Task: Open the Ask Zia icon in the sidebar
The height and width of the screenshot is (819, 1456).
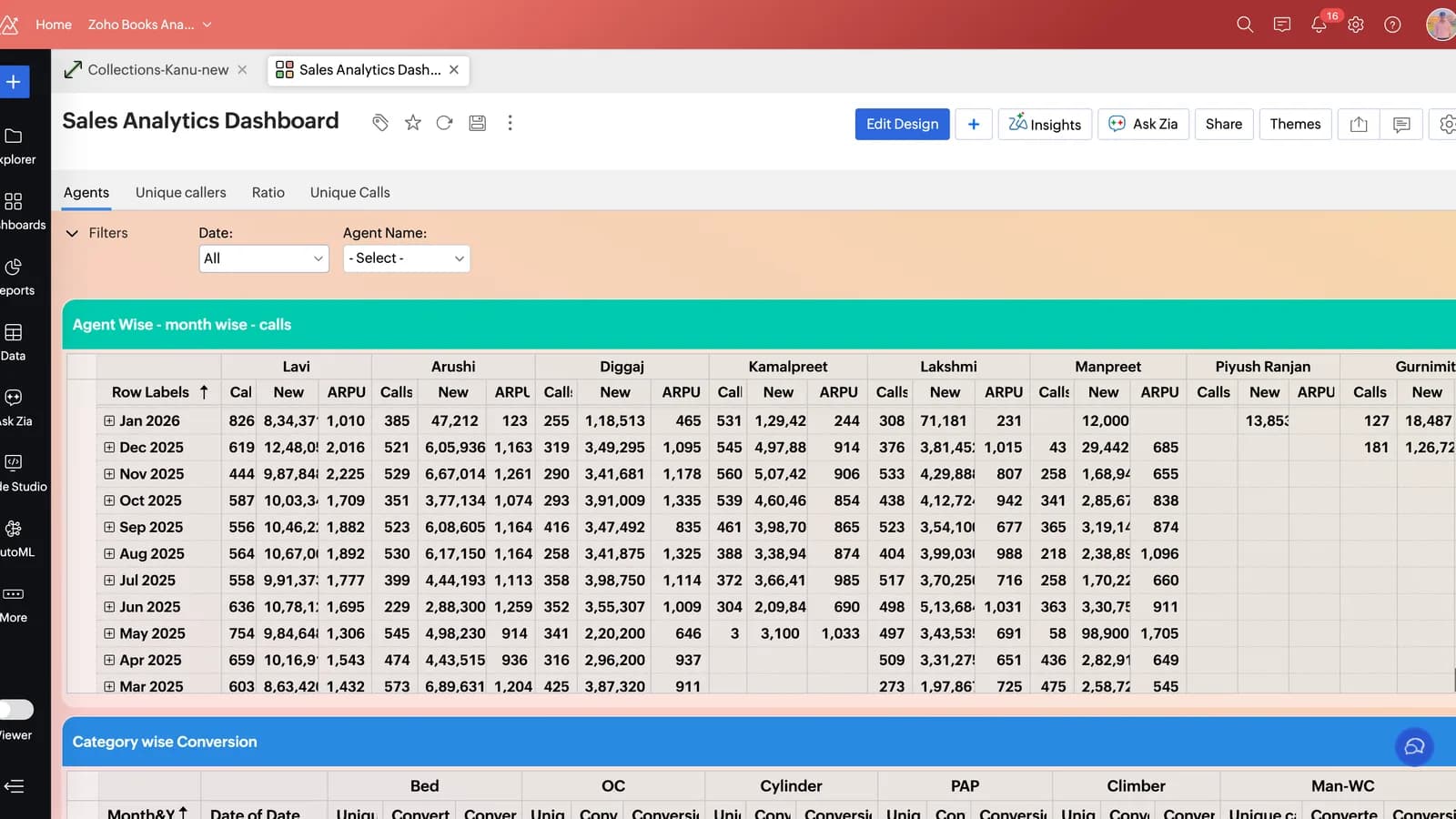Action: pos(14,397)
